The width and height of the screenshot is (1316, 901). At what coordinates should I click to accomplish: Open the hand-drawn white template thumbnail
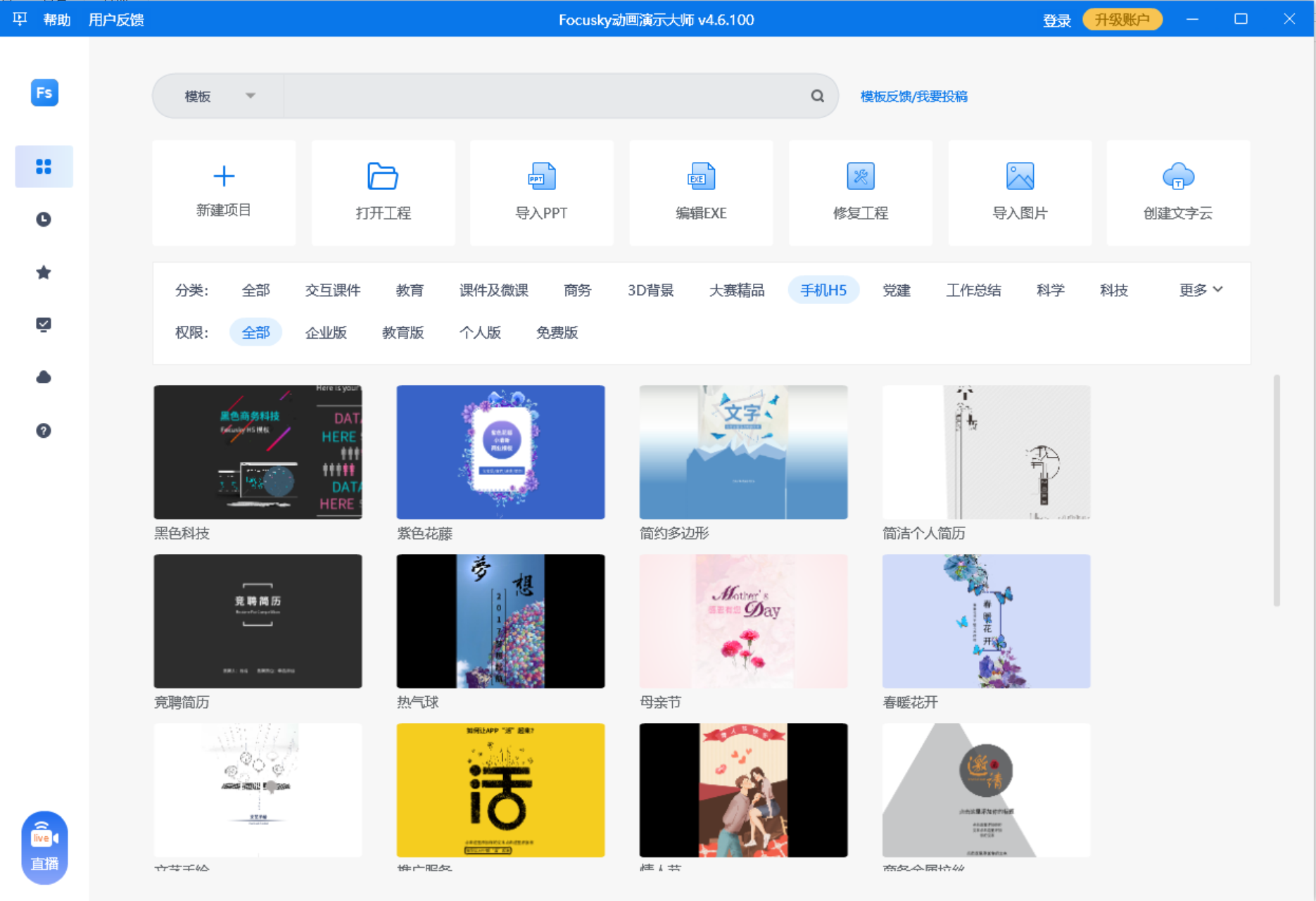pos(258,790)
